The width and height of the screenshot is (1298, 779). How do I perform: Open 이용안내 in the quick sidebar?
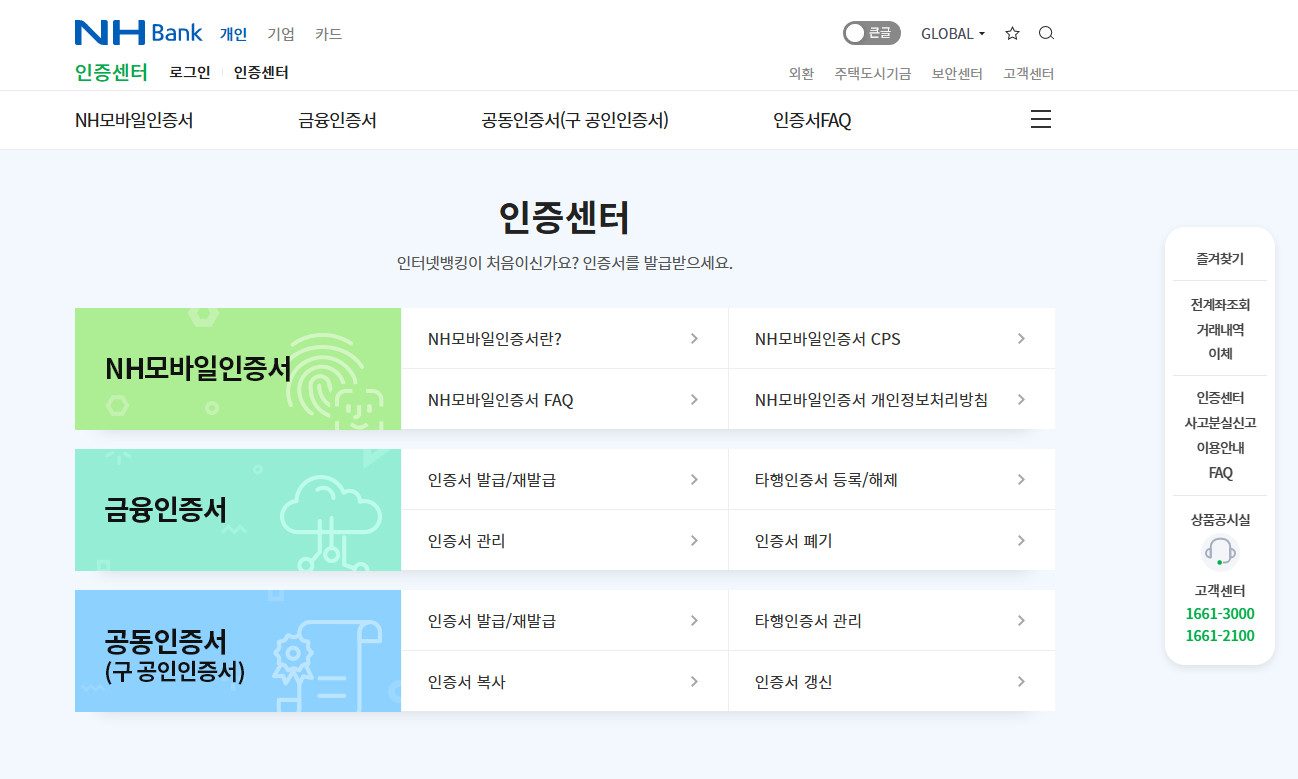coord(1220,447)
